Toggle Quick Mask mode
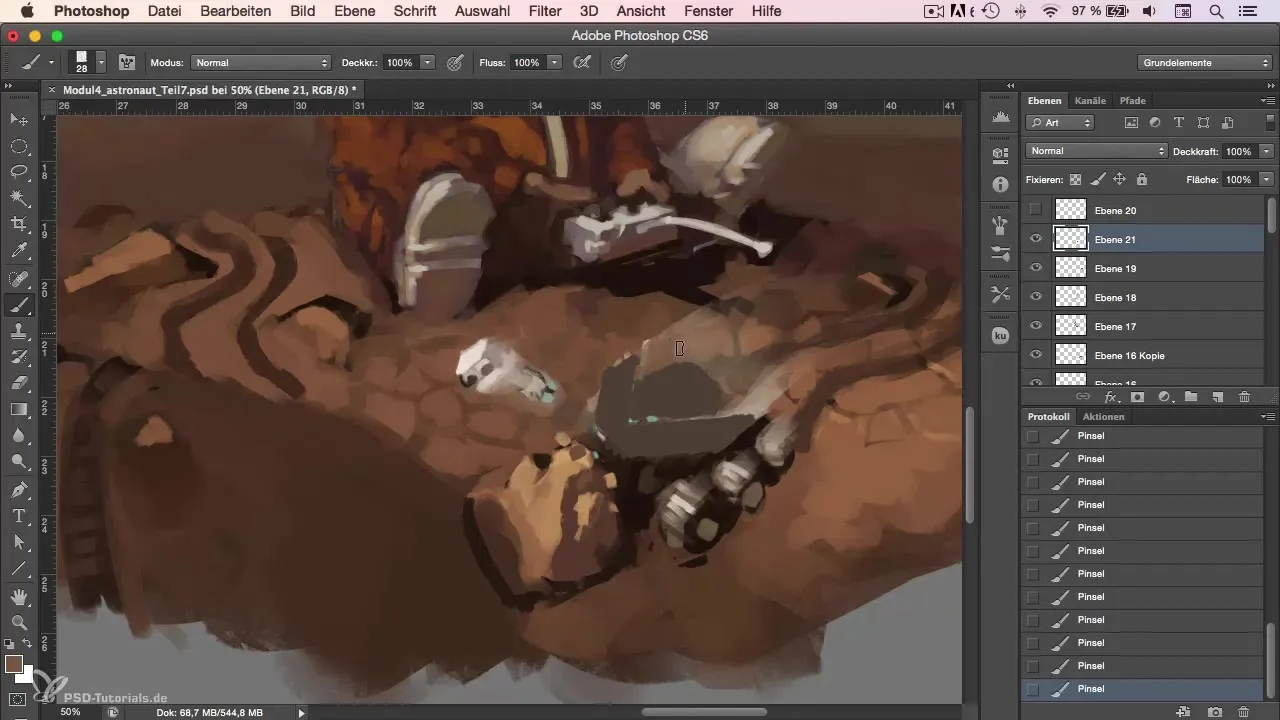The width and height of the screenshot is (1280, 720). tap(18, 699)
